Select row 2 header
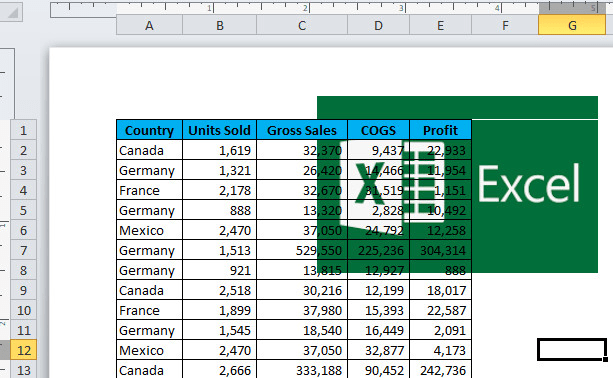Image resolution: width=613 pixels, height=378 pixels. coord(23,150)
